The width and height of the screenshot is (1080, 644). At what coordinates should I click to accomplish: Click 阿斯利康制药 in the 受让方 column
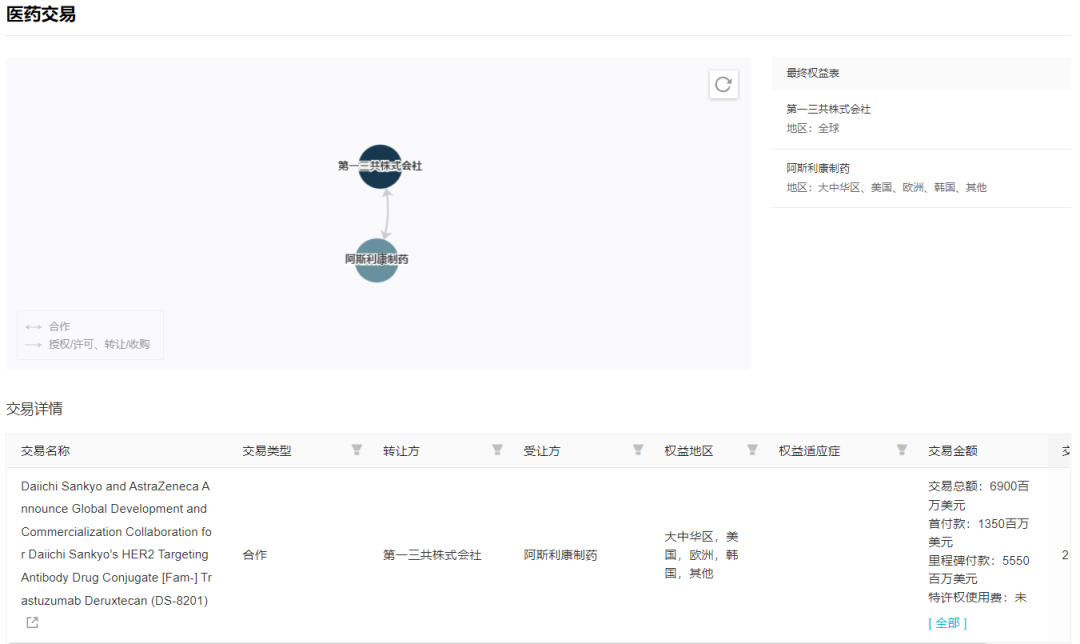(560, 555)
